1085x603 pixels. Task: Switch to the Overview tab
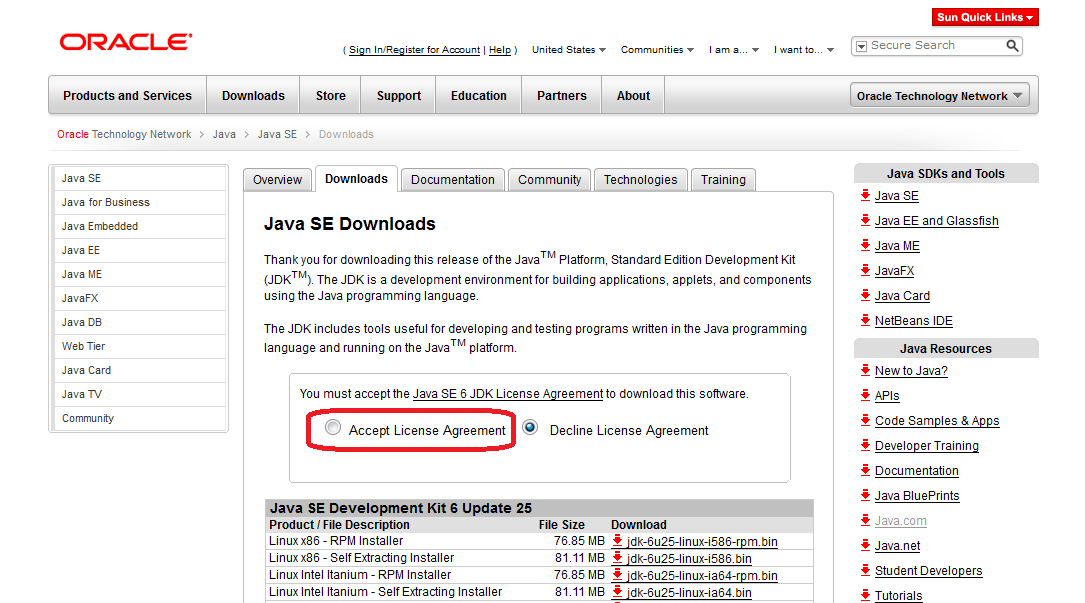(x=277, y=179)
